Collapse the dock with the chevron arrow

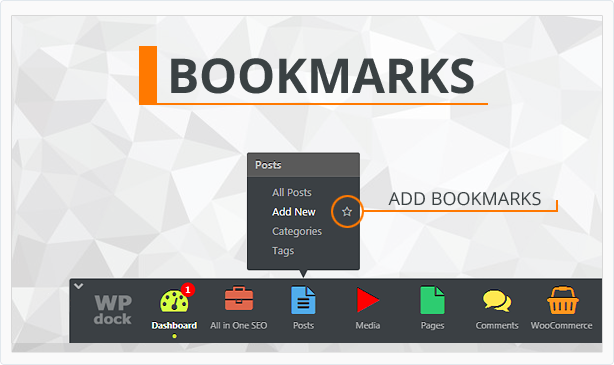(78, 286)
